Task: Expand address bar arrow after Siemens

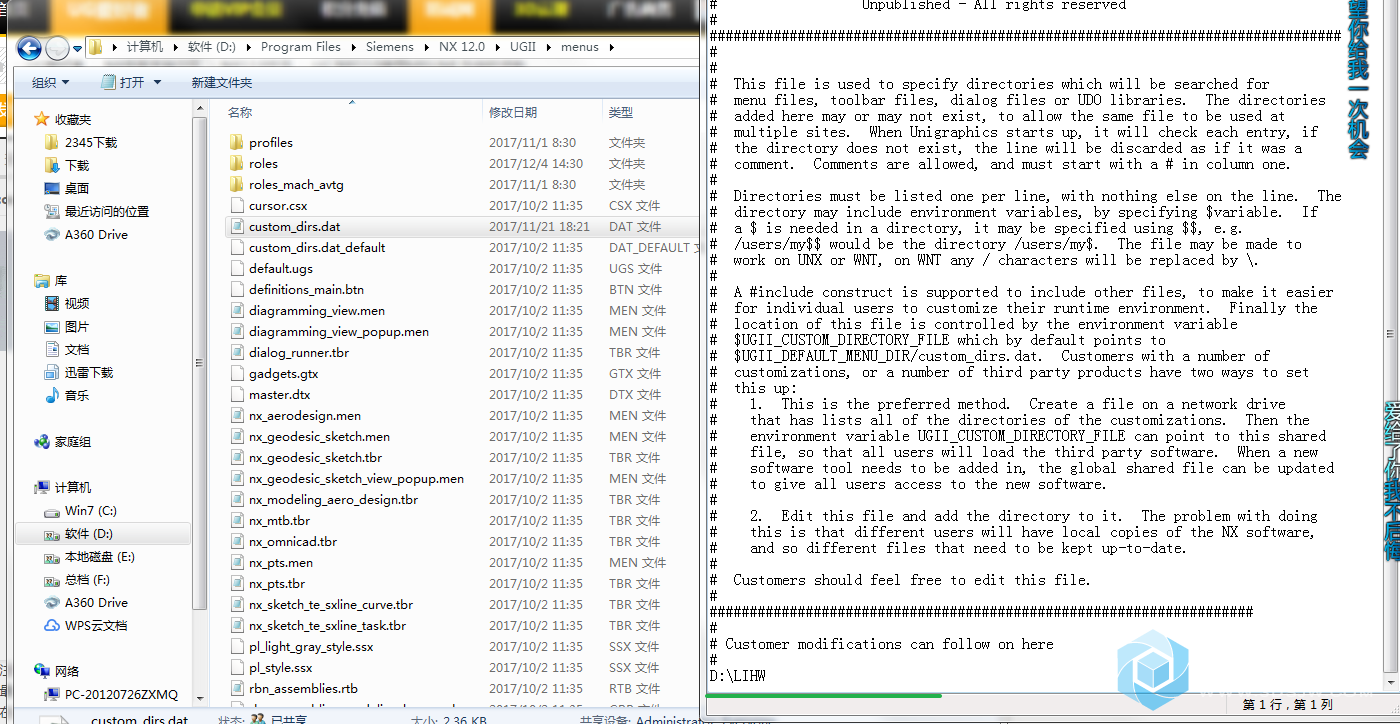Action: tap(426, 47)
